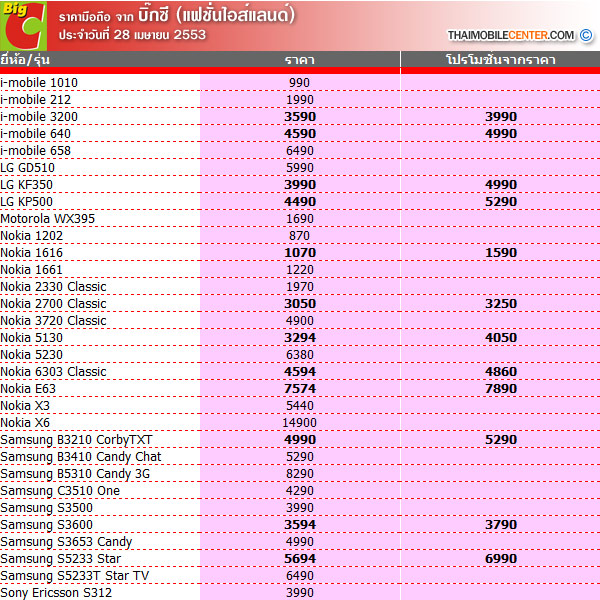This screenshot has height=600, width=600.
Task: Click promotion price 4860 for Nokia 6303
Action: (501, 372)
